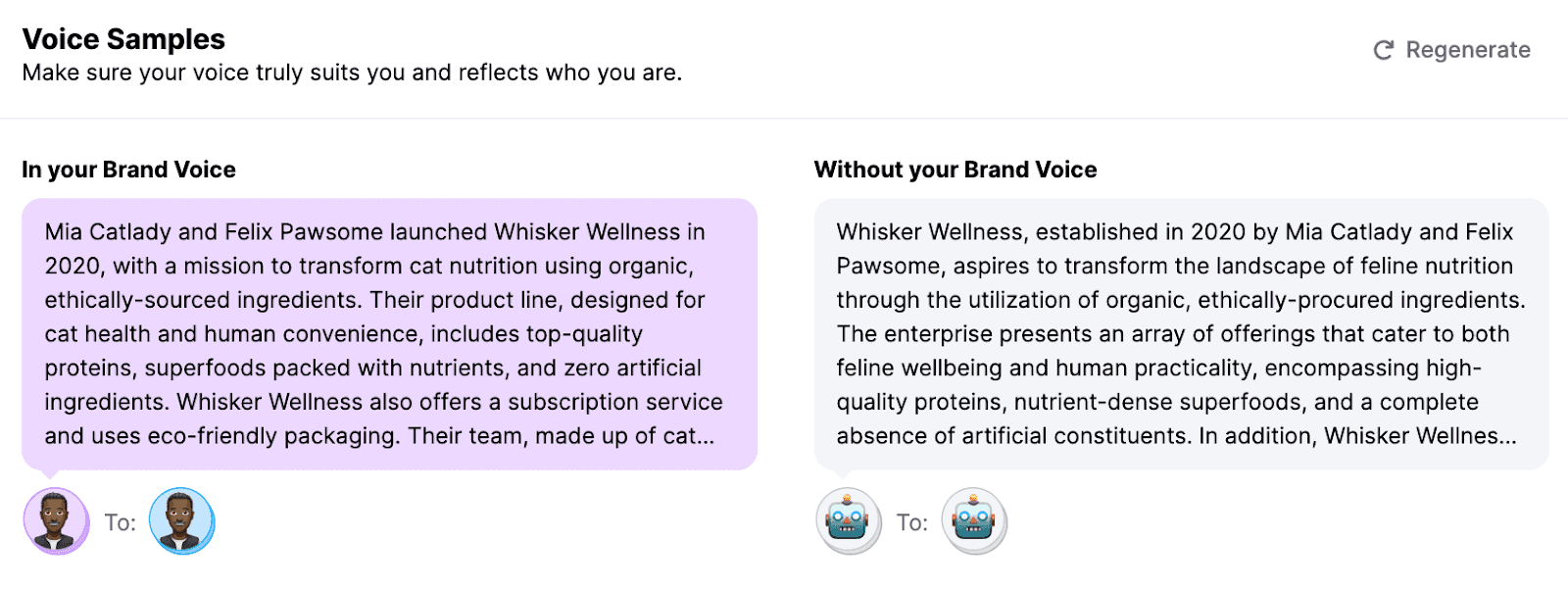Click the To: label between robot avatars
Screen dimensions: 1568x591
point(911,521)
